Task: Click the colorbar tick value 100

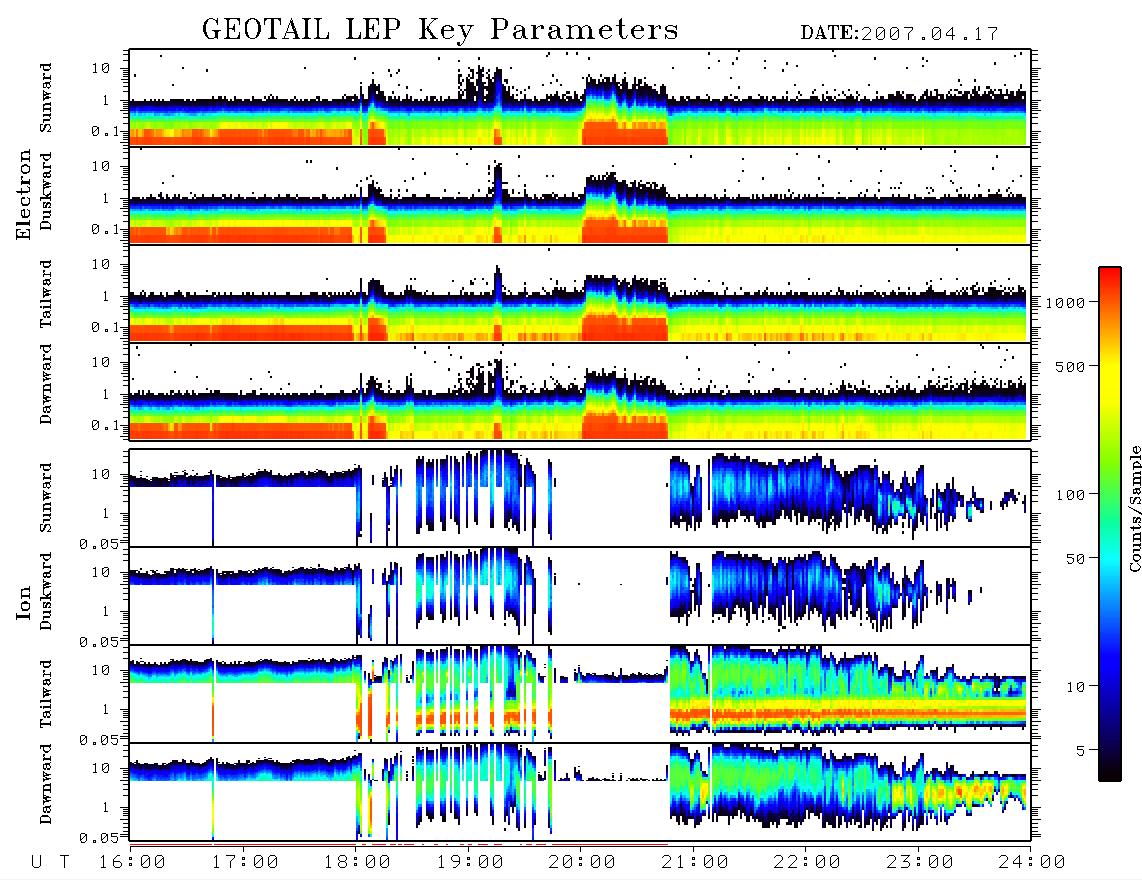Action: pos(1069,495)
